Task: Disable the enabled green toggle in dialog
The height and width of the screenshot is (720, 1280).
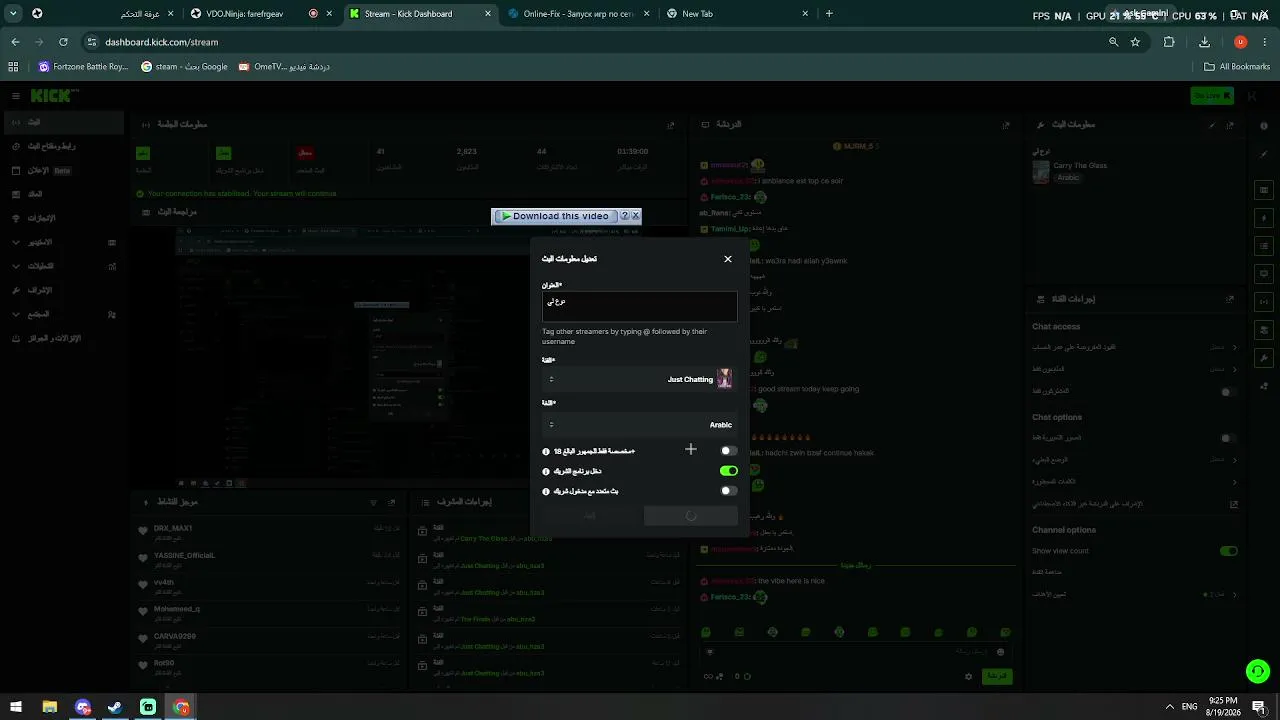Action: 729,471
